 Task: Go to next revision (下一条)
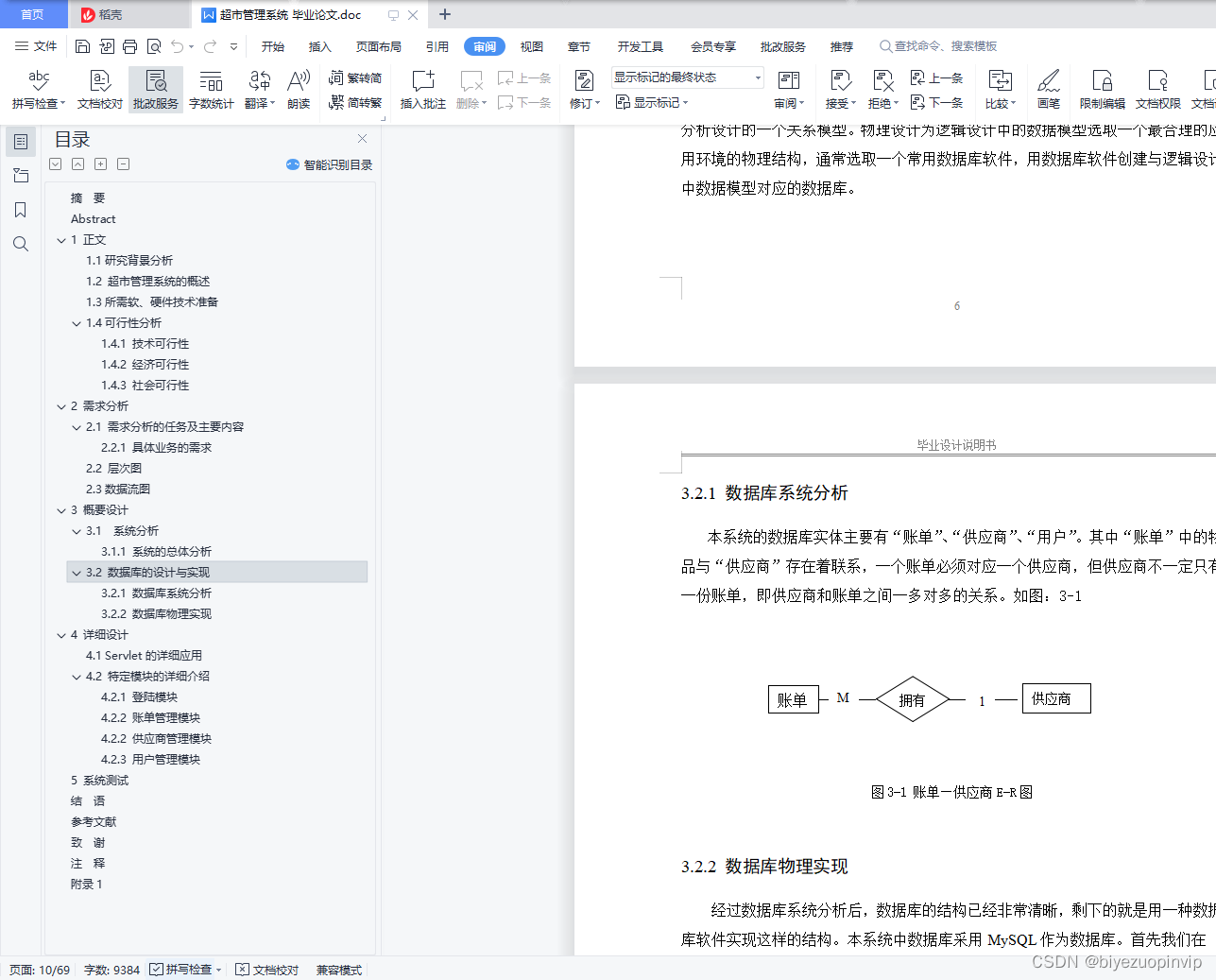coord(936,102)
